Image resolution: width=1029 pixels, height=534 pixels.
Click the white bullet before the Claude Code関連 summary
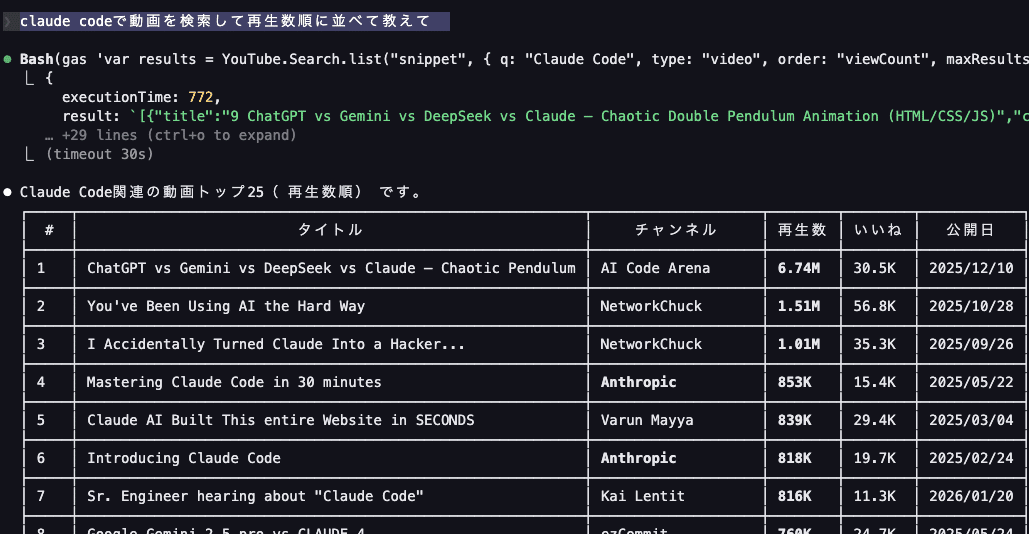(x=8, y=192)
